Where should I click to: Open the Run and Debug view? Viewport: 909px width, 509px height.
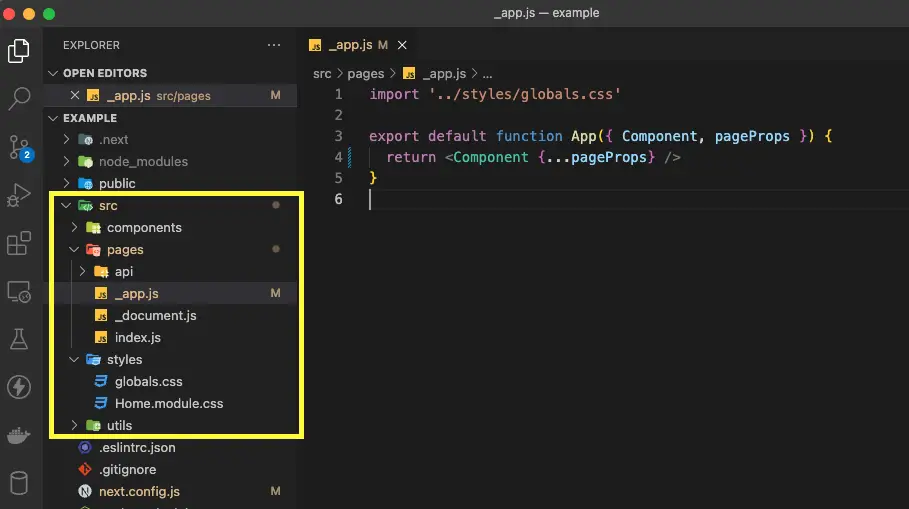point(19,195)
